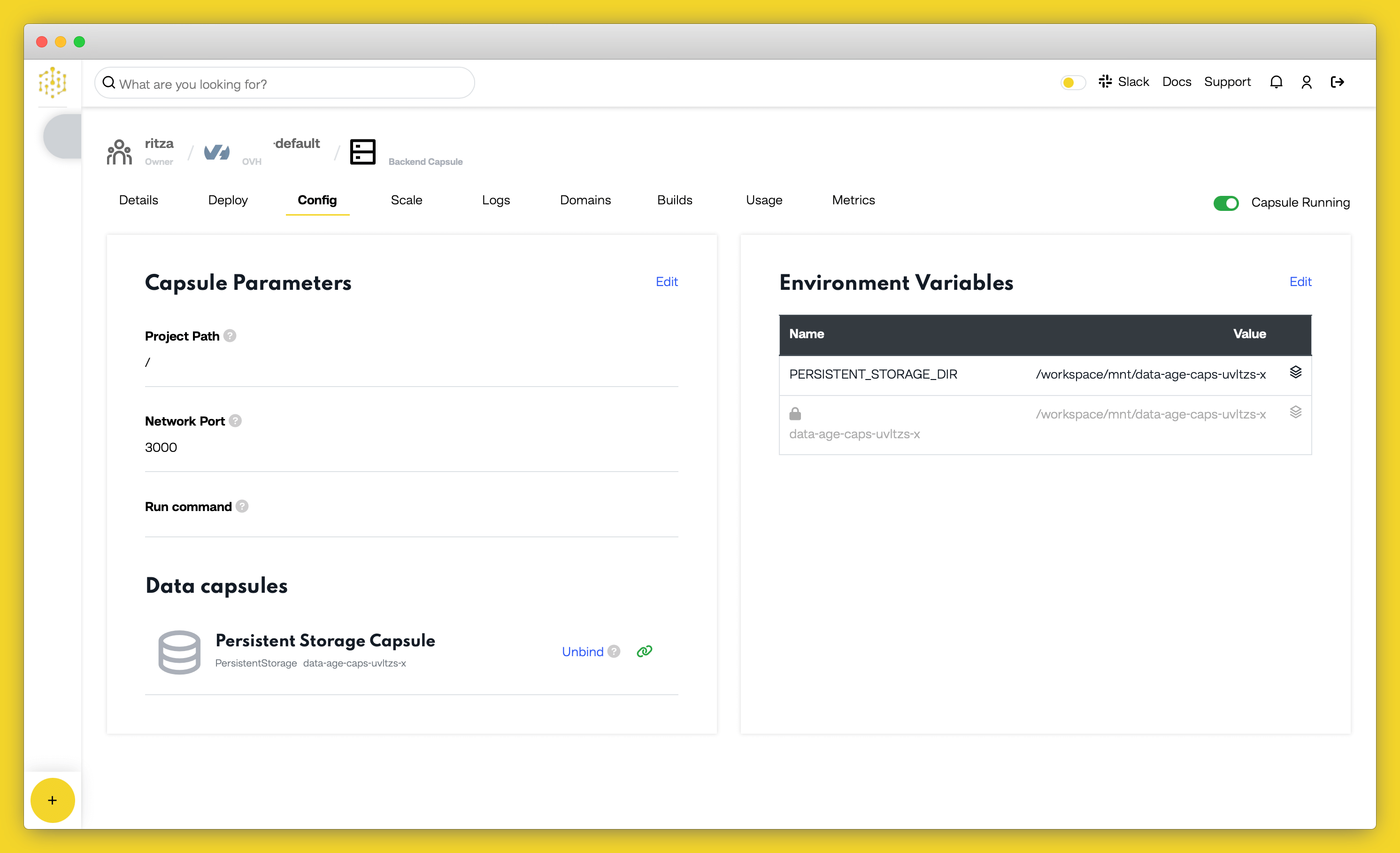Open the help tooltip next to Network Port
1400x853 pixels.
(235, 420)
